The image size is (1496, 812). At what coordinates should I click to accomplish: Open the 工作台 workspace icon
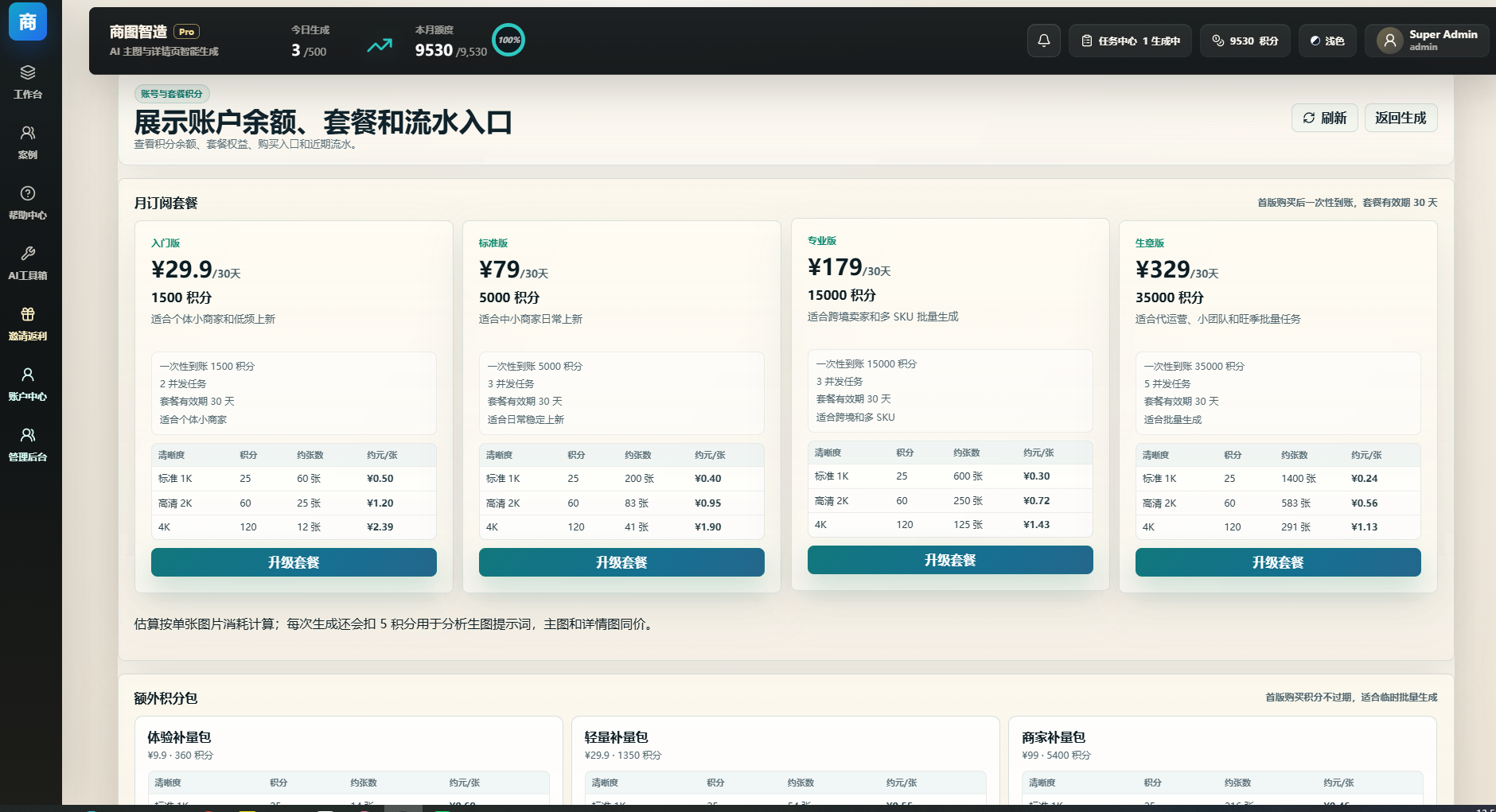point(28,72)
